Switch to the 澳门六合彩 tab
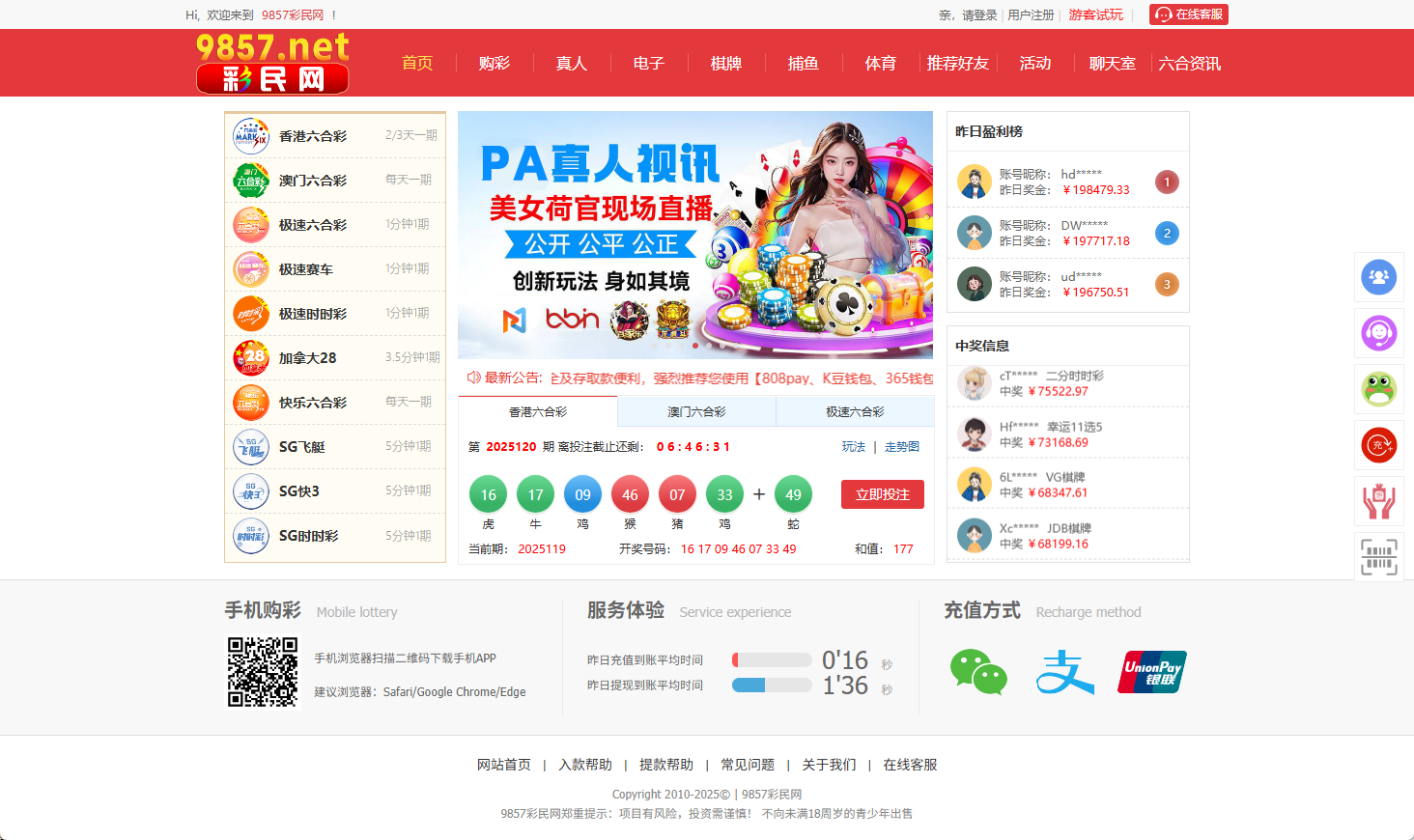The width and height of the screenshot is (1414, 840). click(x=696, y=412)
